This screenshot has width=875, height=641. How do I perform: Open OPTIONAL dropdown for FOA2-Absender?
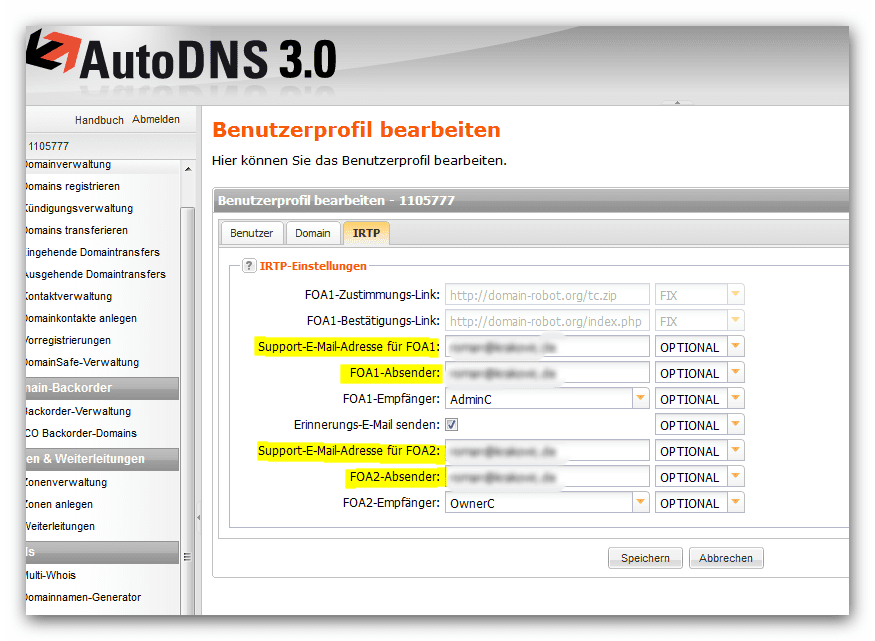[x=735, y=476]
